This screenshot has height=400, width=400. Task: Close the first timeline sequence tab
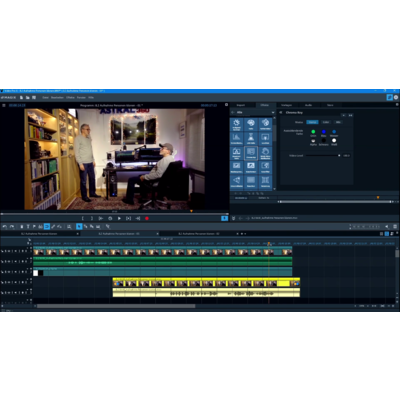(78, 234)
